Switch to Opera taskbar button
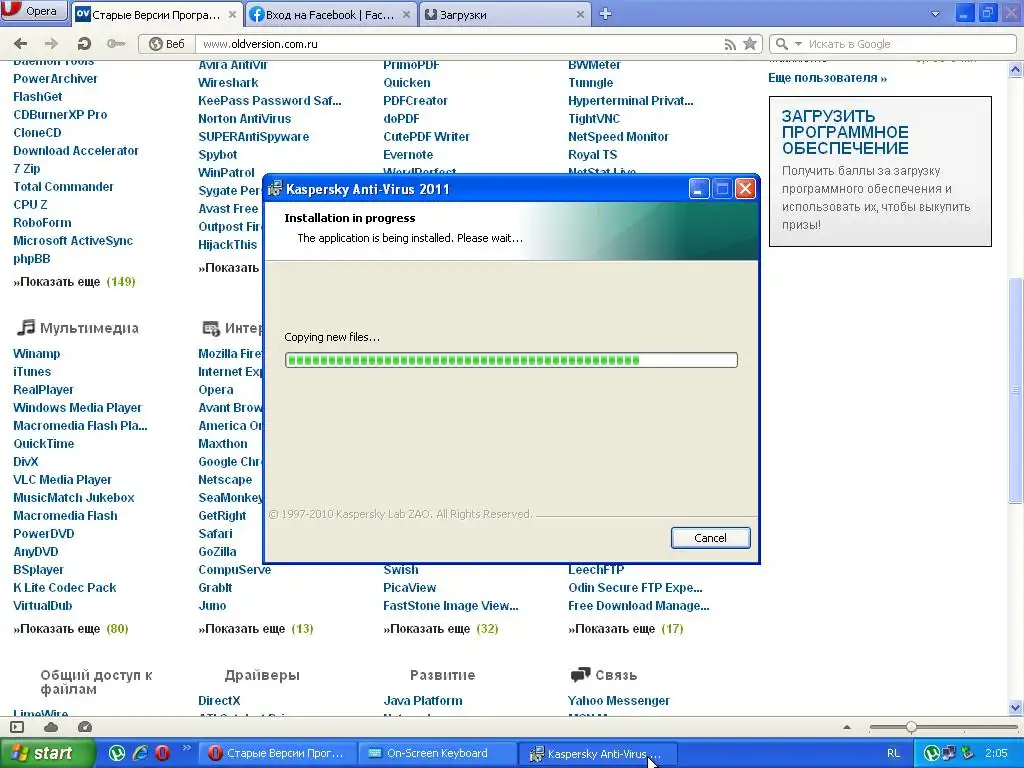1024x768 pixels. tap(276, 753)
